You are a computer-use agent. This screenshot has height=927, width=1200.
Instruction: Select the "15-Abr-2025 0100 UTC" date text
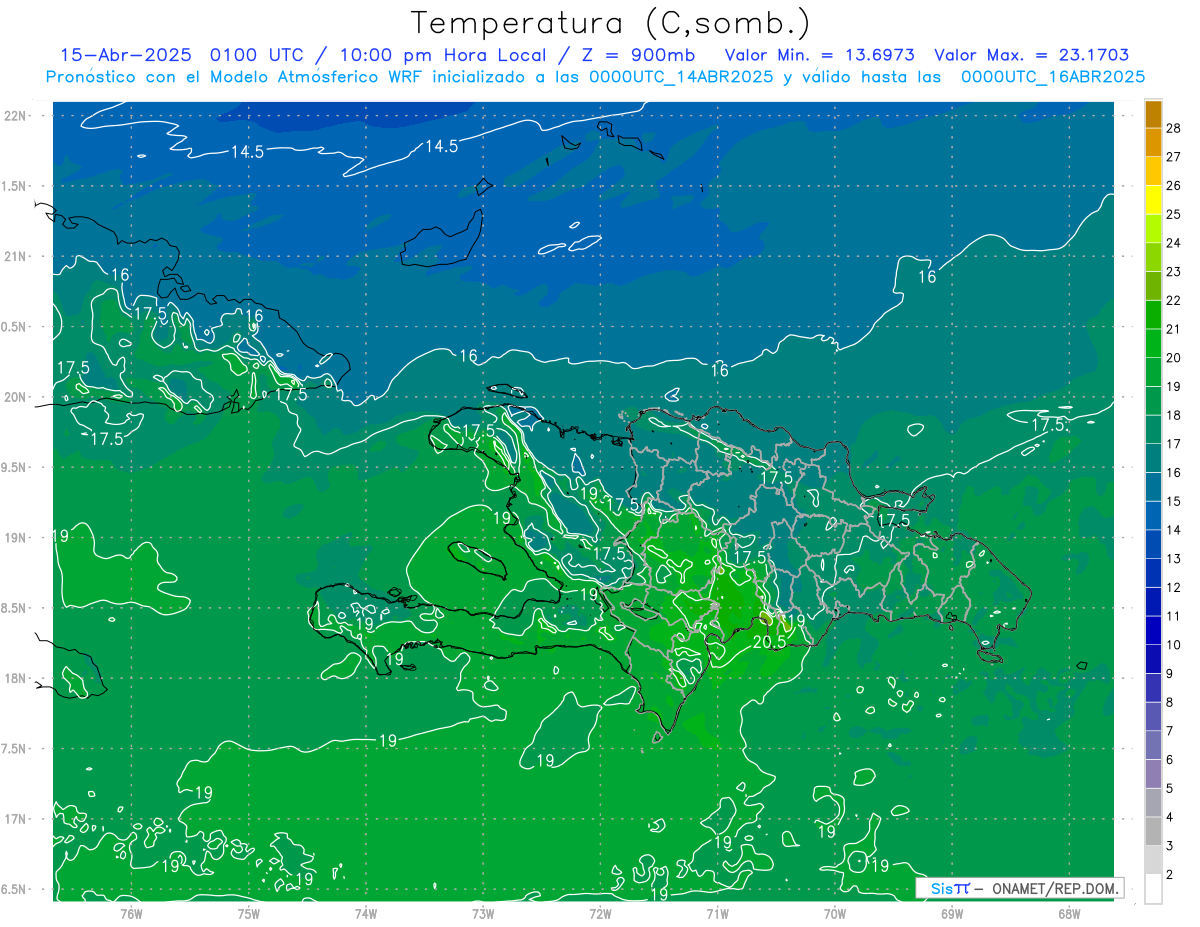click(184, 55)
